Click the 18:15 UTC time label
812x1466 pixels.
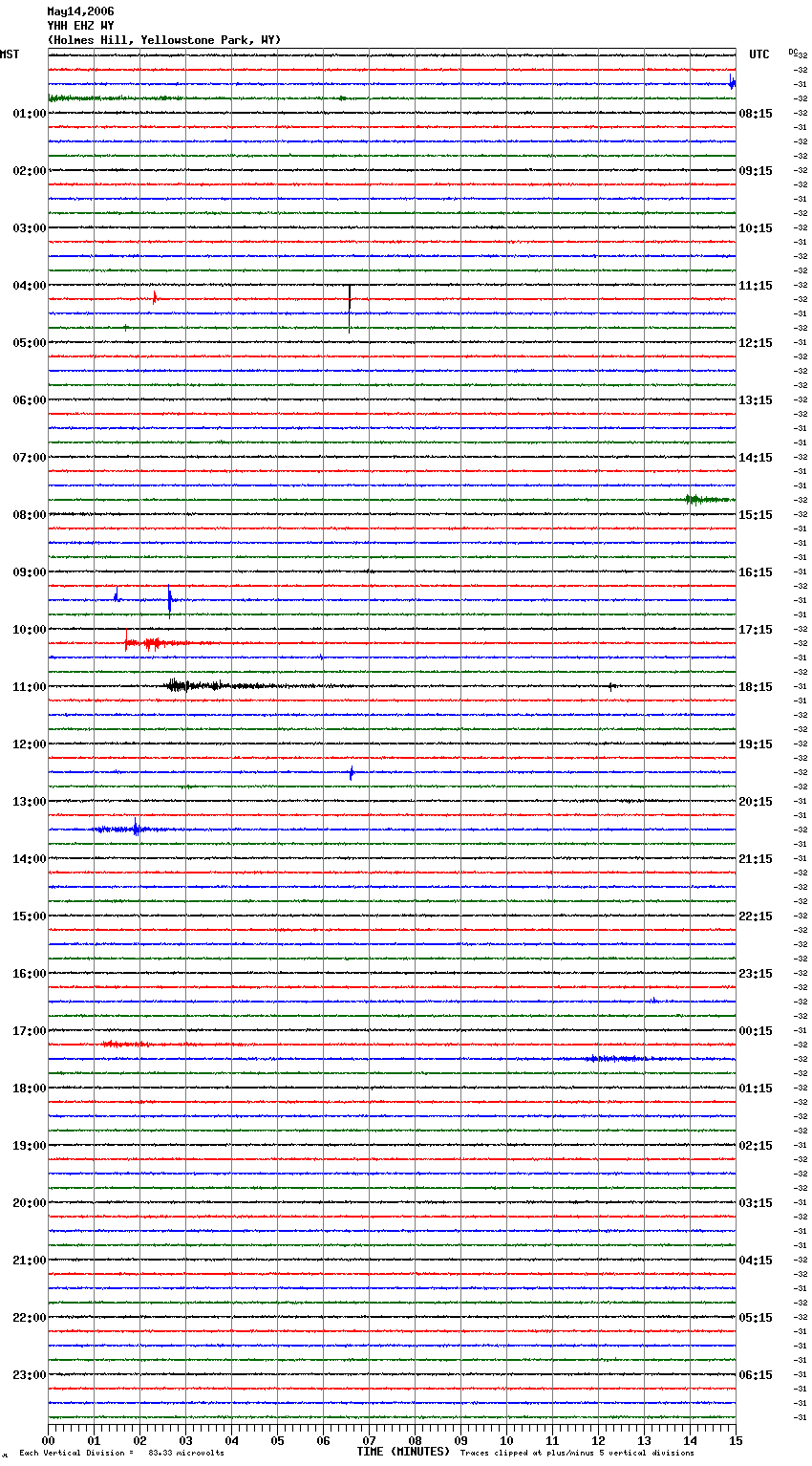[x=756, y=687]
